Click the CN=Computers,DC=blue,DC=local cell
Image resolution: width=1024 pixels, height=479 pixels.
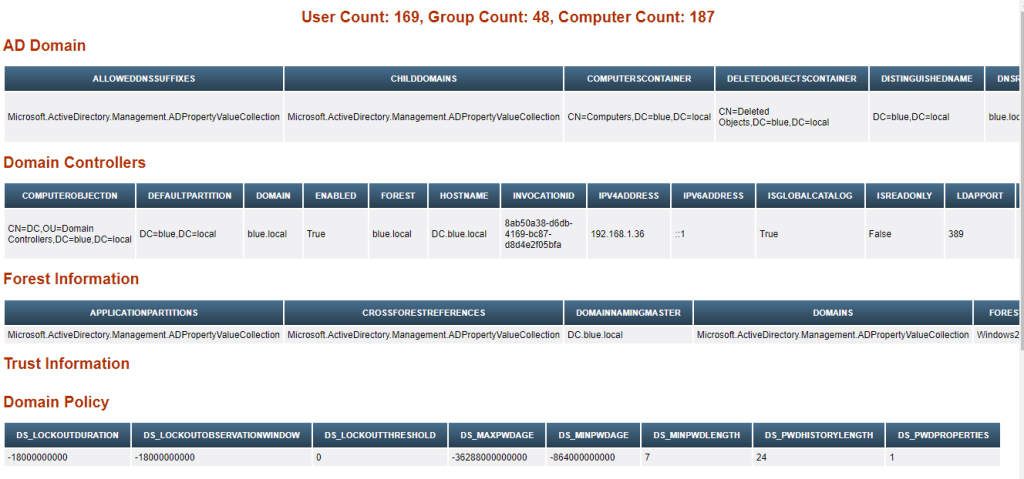click(638, 117)
